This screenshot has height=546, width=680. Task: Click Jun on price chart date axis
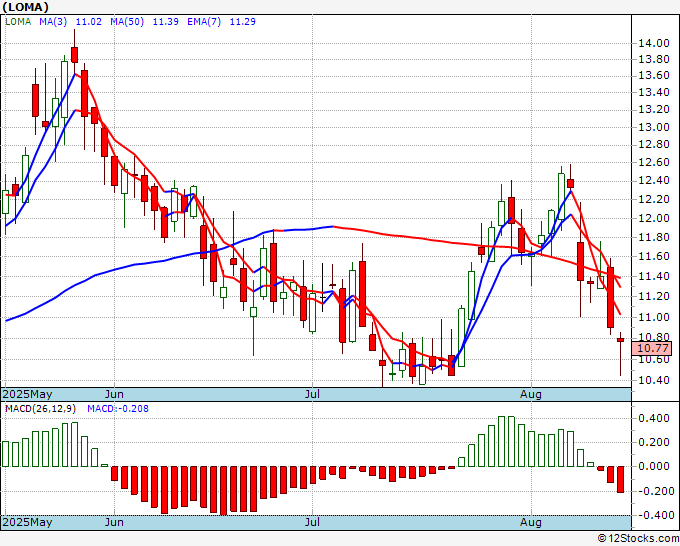pyautogui.click(x=114, y=394)
